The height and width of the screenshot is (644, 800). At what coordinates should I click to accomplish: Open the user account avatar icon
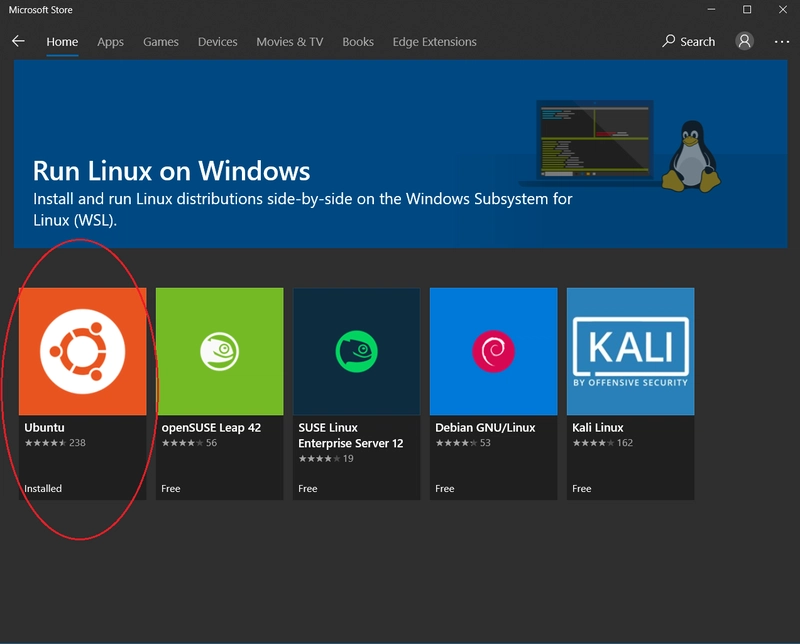[x=744, y=41]
